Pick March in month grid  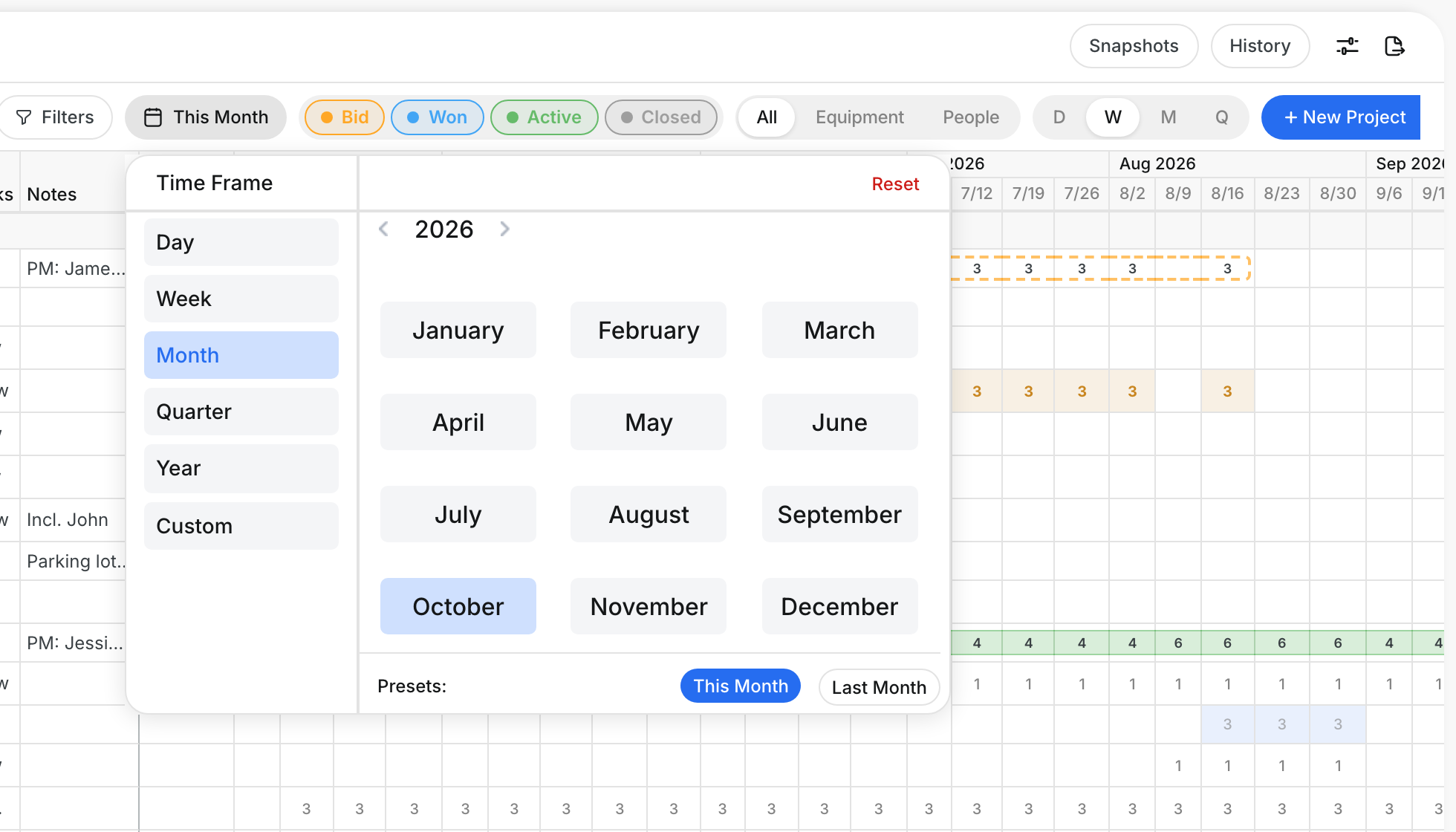pyautogui.click(x=839, y=330)
